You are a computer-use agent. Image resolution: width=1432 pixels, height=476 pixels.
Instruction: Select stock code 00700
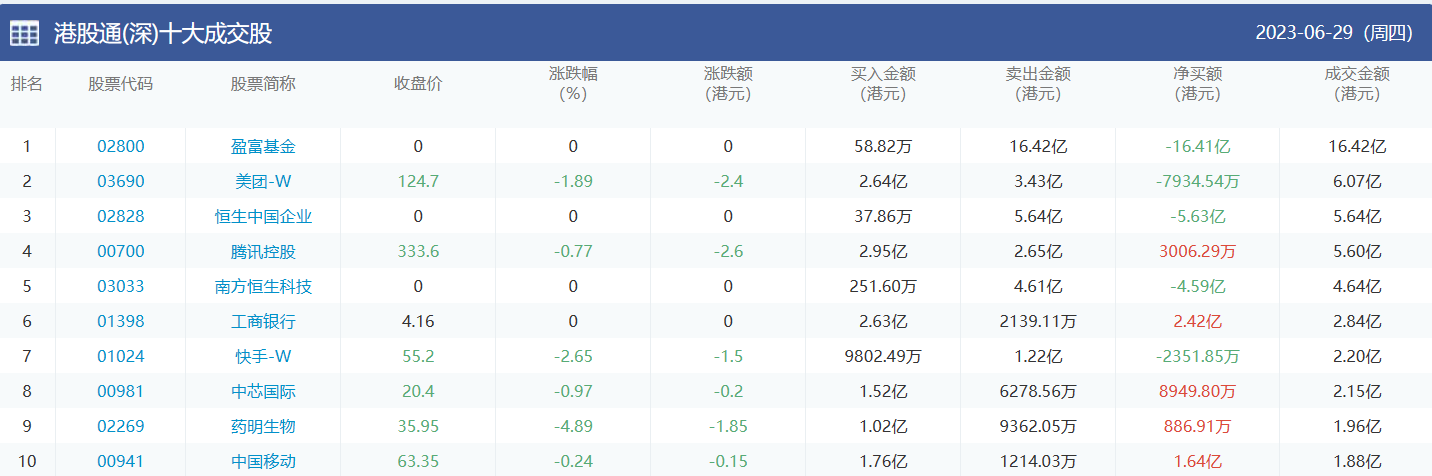click(x=121, y=252)
